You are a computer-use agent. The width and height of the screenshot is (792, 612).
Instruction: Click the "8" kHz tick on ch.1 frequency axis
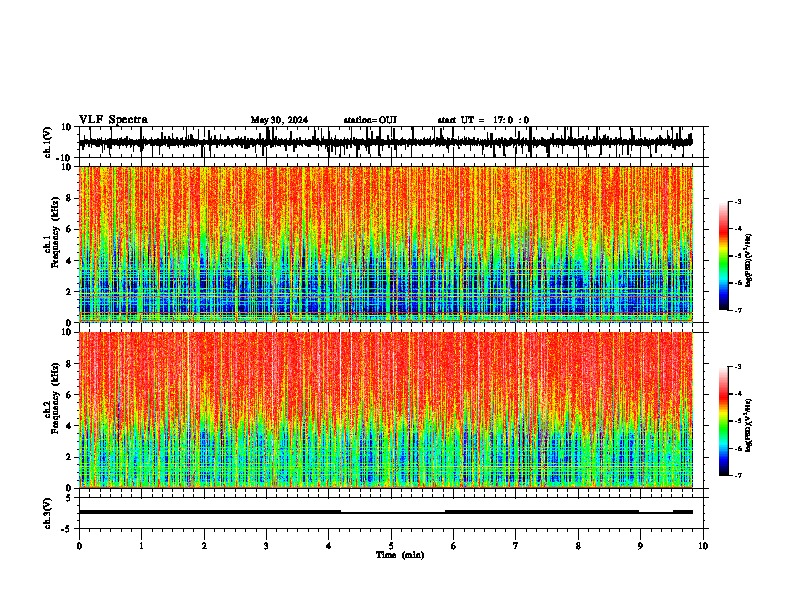click(69, 198)
